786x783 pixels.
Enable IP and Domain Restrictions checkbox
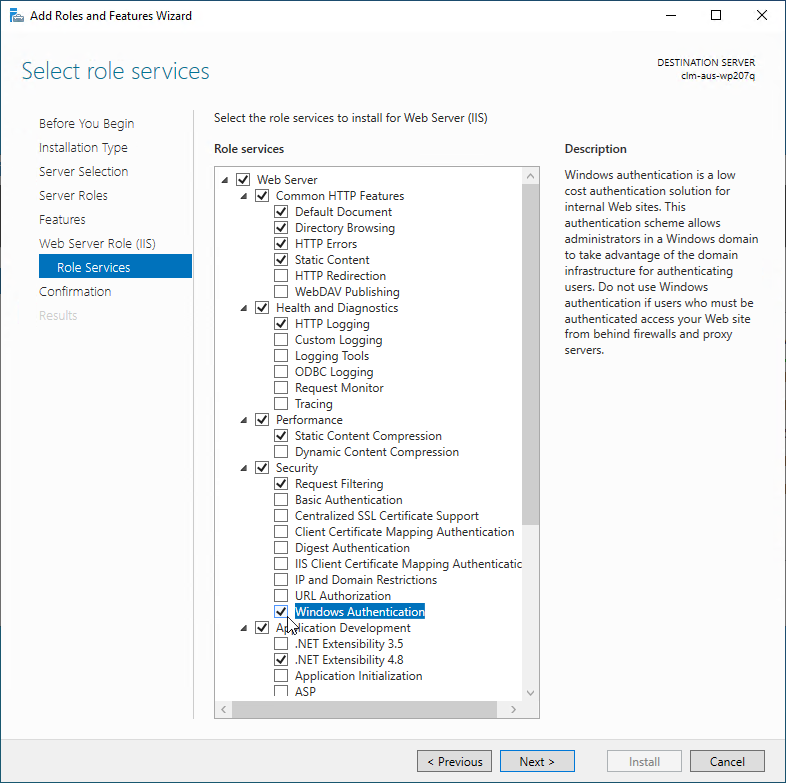point(281,580)
